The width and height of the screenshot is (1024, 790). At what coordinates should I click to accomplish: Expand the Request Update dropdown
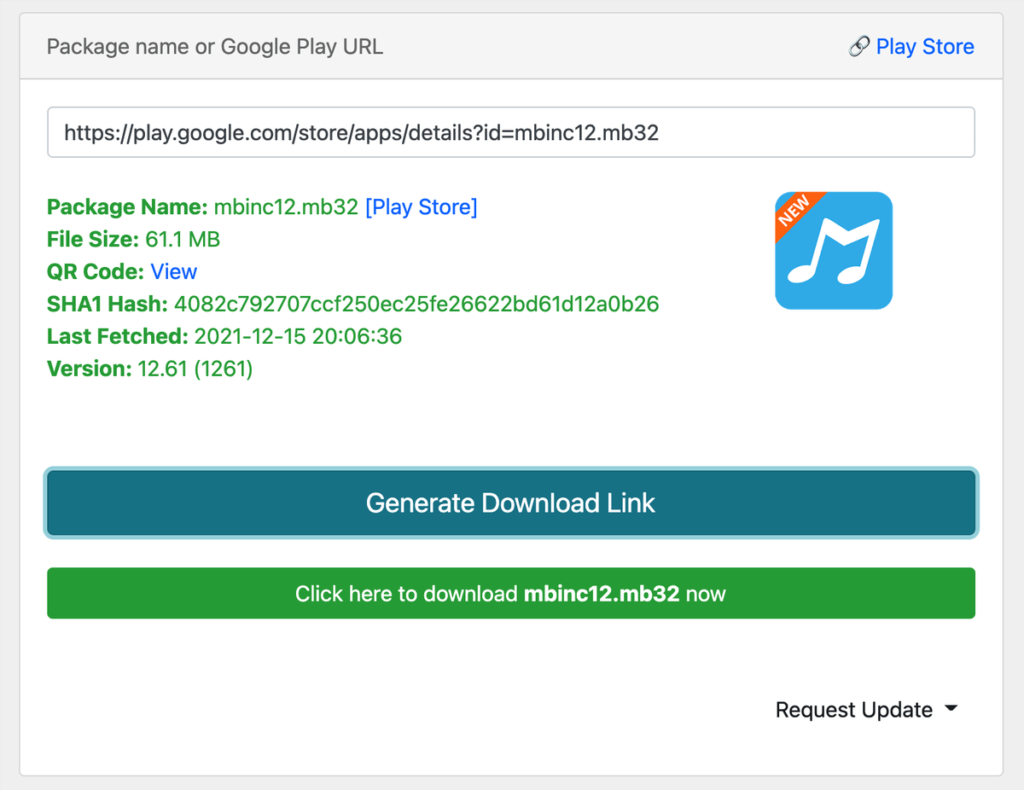[x=866, y=710]
